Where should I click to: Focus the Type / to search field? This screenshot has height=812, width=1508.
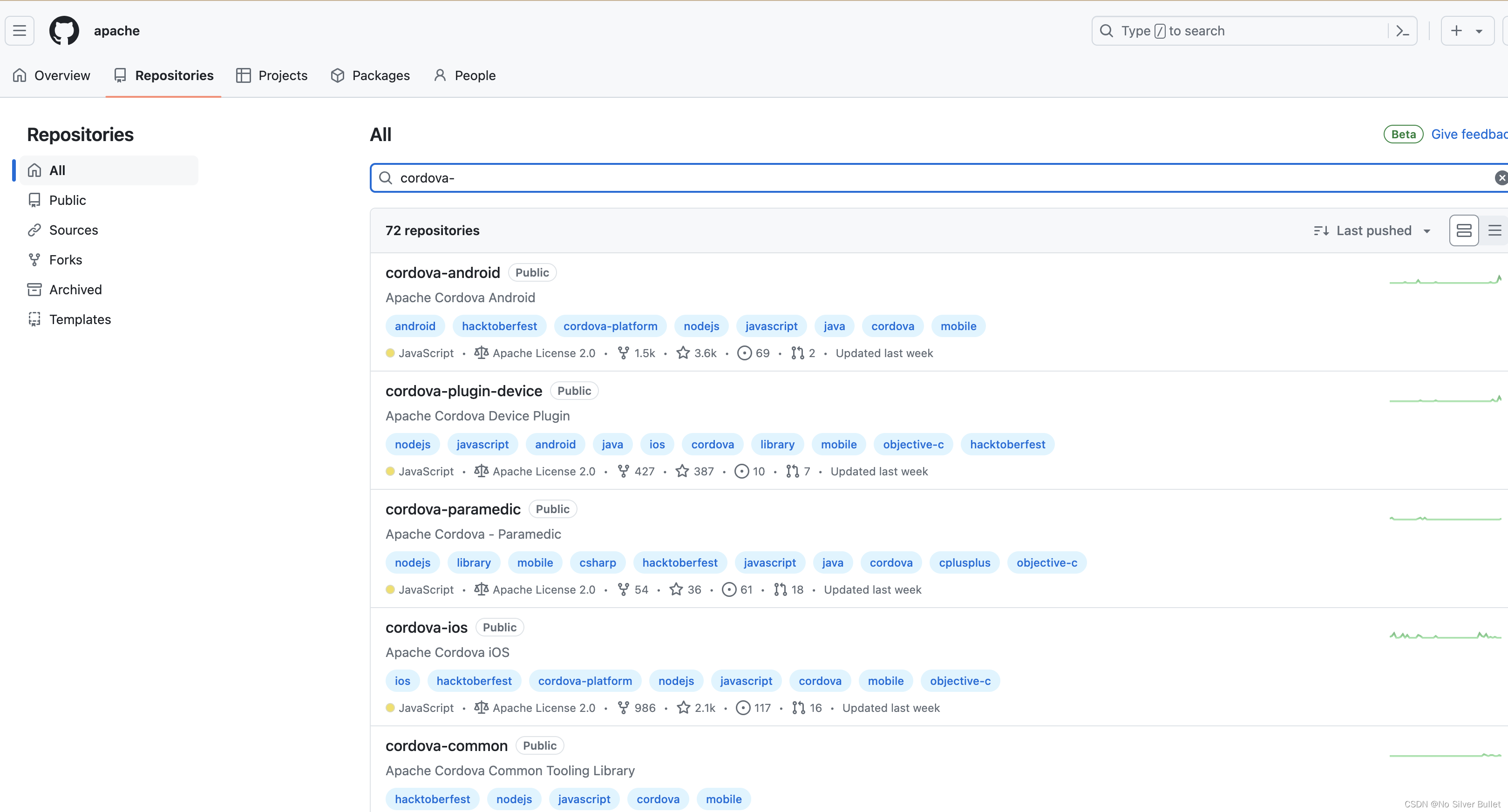(x=1240, y=31)
